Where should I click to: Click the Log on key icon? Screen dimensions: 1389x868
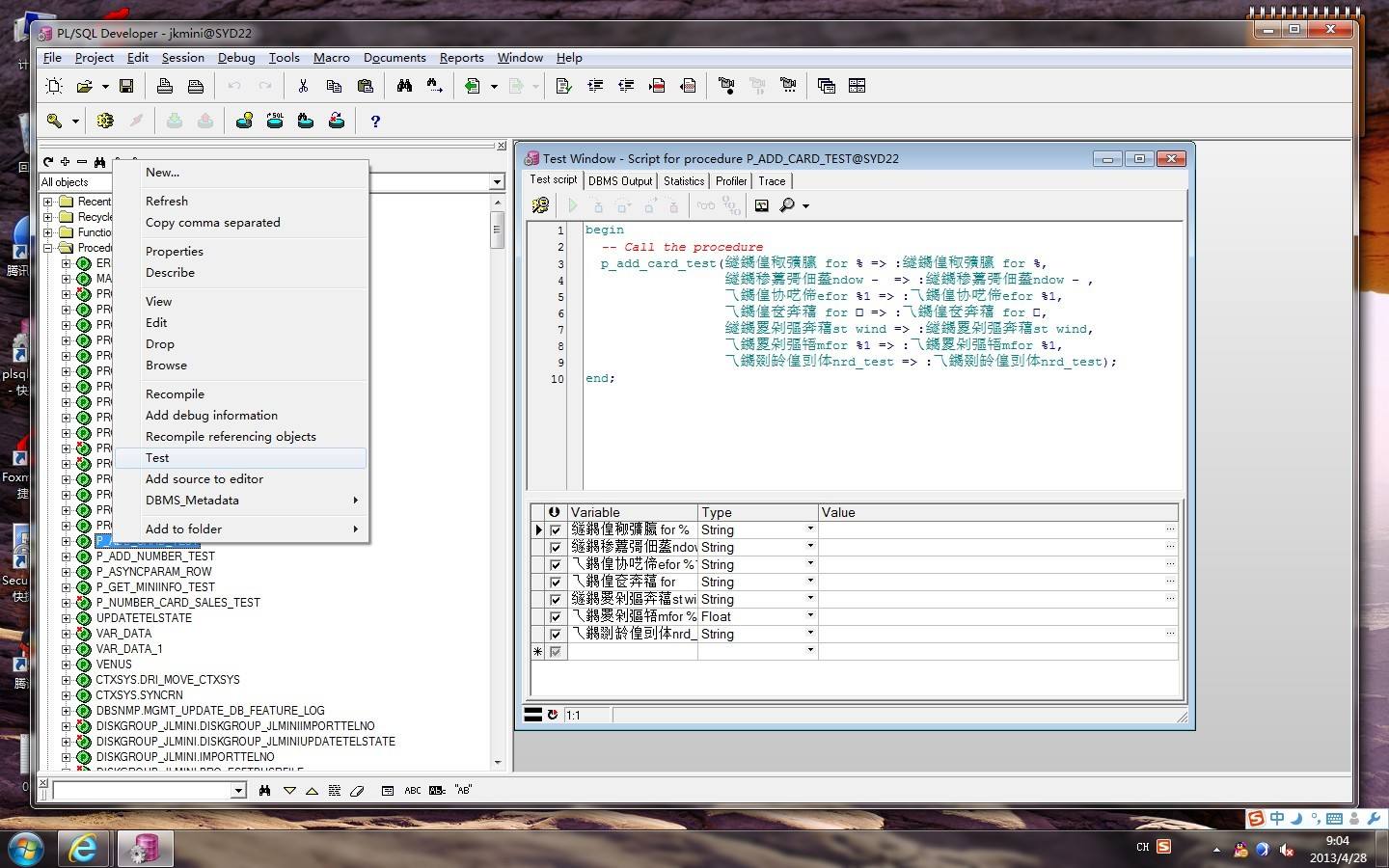(x=55, y=121)
